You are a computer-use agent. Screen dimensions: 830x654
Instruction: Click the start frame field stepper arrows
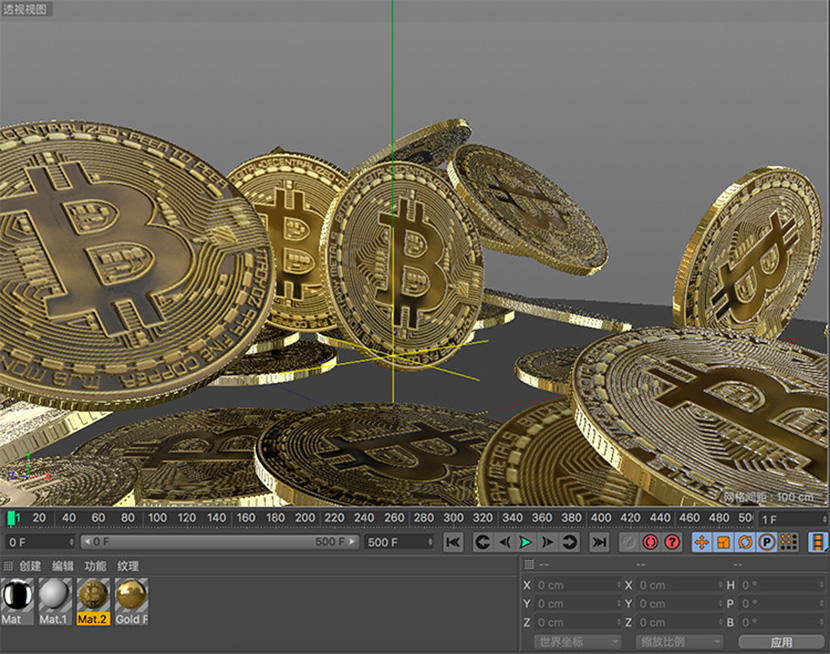tap(71, 542)
